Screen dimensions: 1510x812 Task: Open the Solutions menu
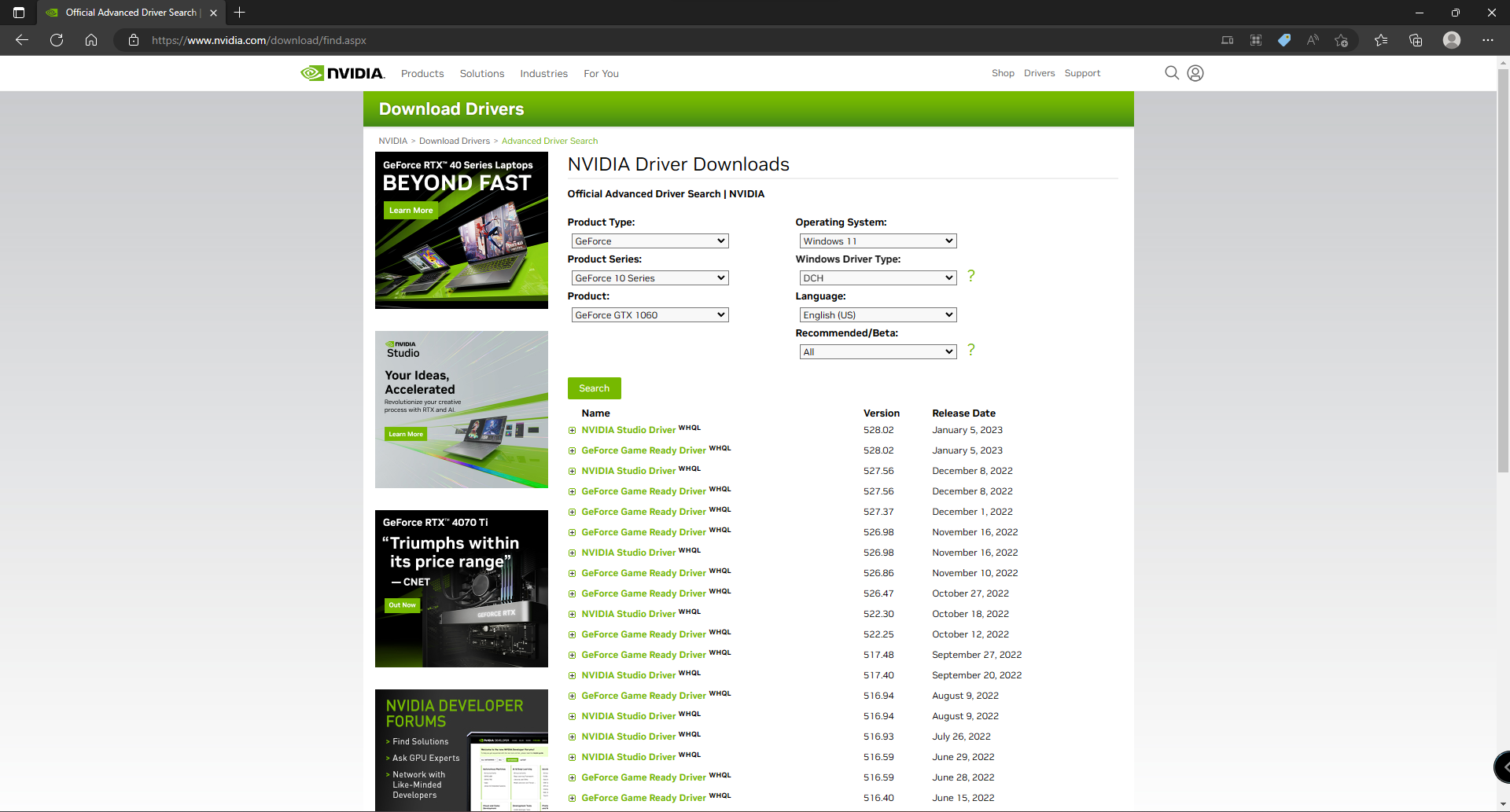click(482, 74)
